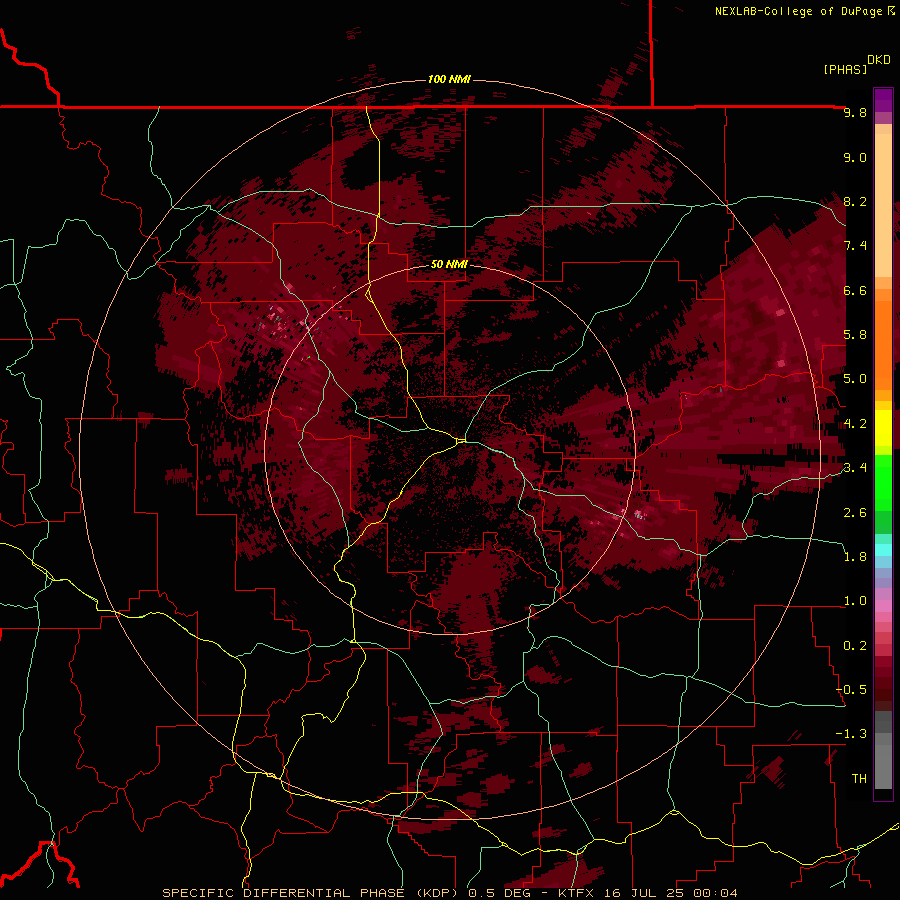
Task: Click the -1.3 legend value
Action: (x=852, y=735)
